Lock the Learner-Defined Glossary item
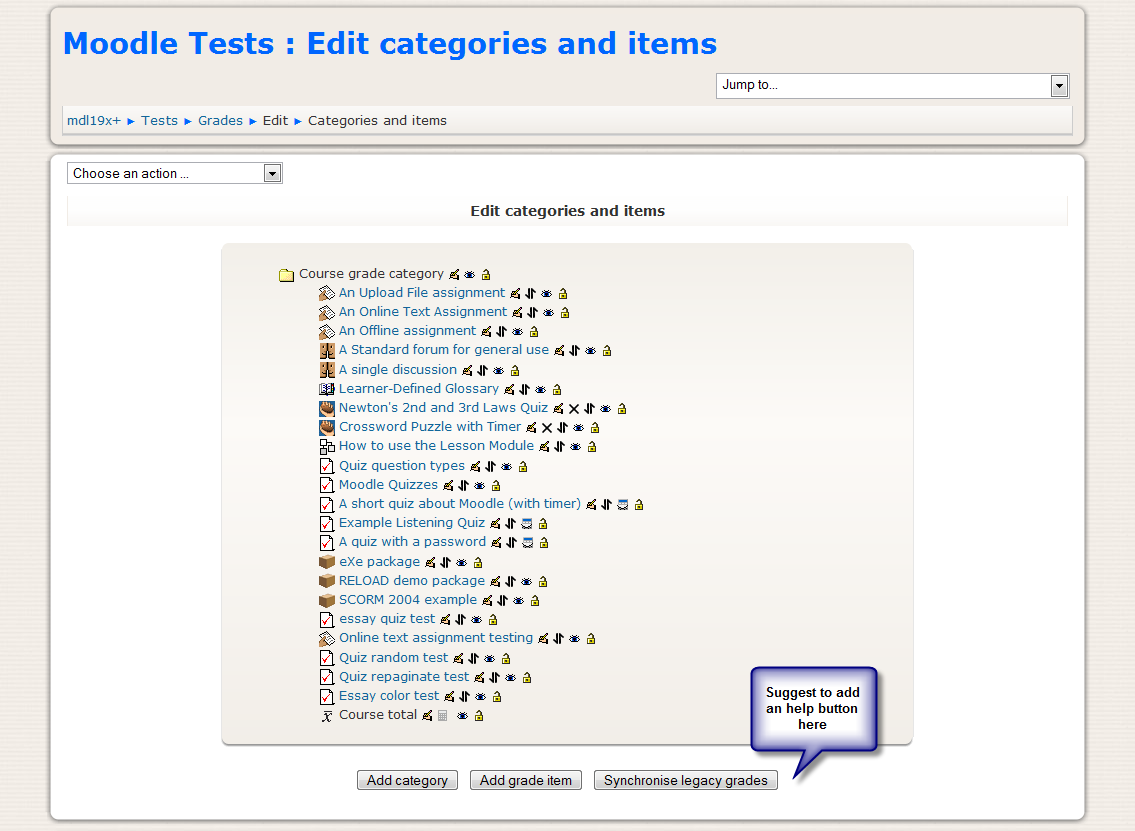1135x831 pixels. 557,389
